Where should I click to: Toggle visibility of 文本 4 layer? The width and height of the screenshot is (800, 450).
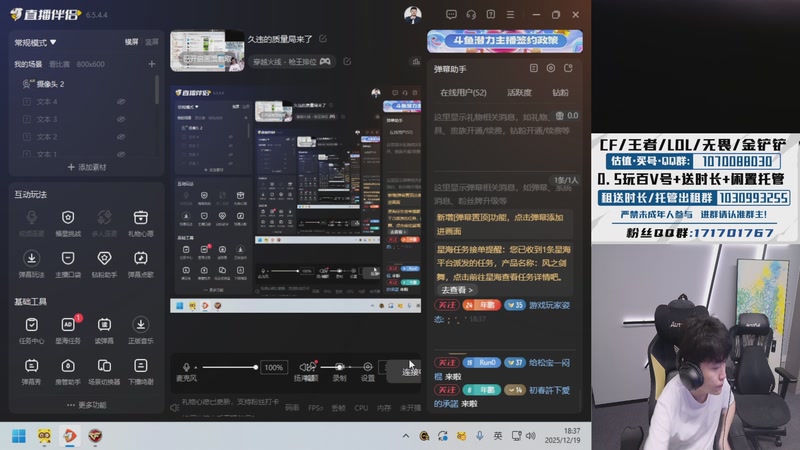[x=121, y=102]
